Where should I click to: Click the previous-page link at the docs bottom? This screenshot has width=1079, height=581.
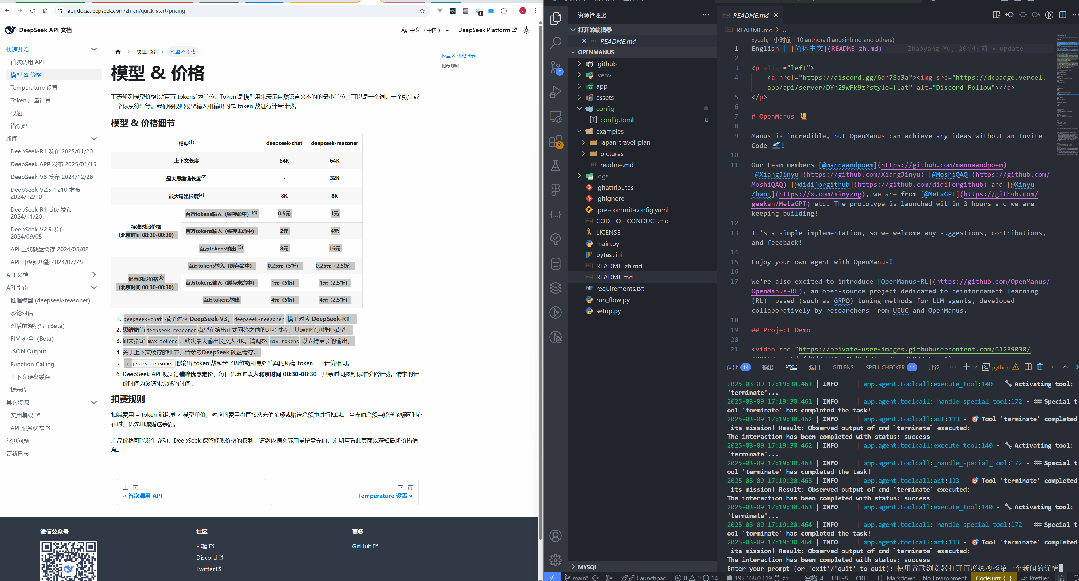pyautogui.click(x=142, y=496)
